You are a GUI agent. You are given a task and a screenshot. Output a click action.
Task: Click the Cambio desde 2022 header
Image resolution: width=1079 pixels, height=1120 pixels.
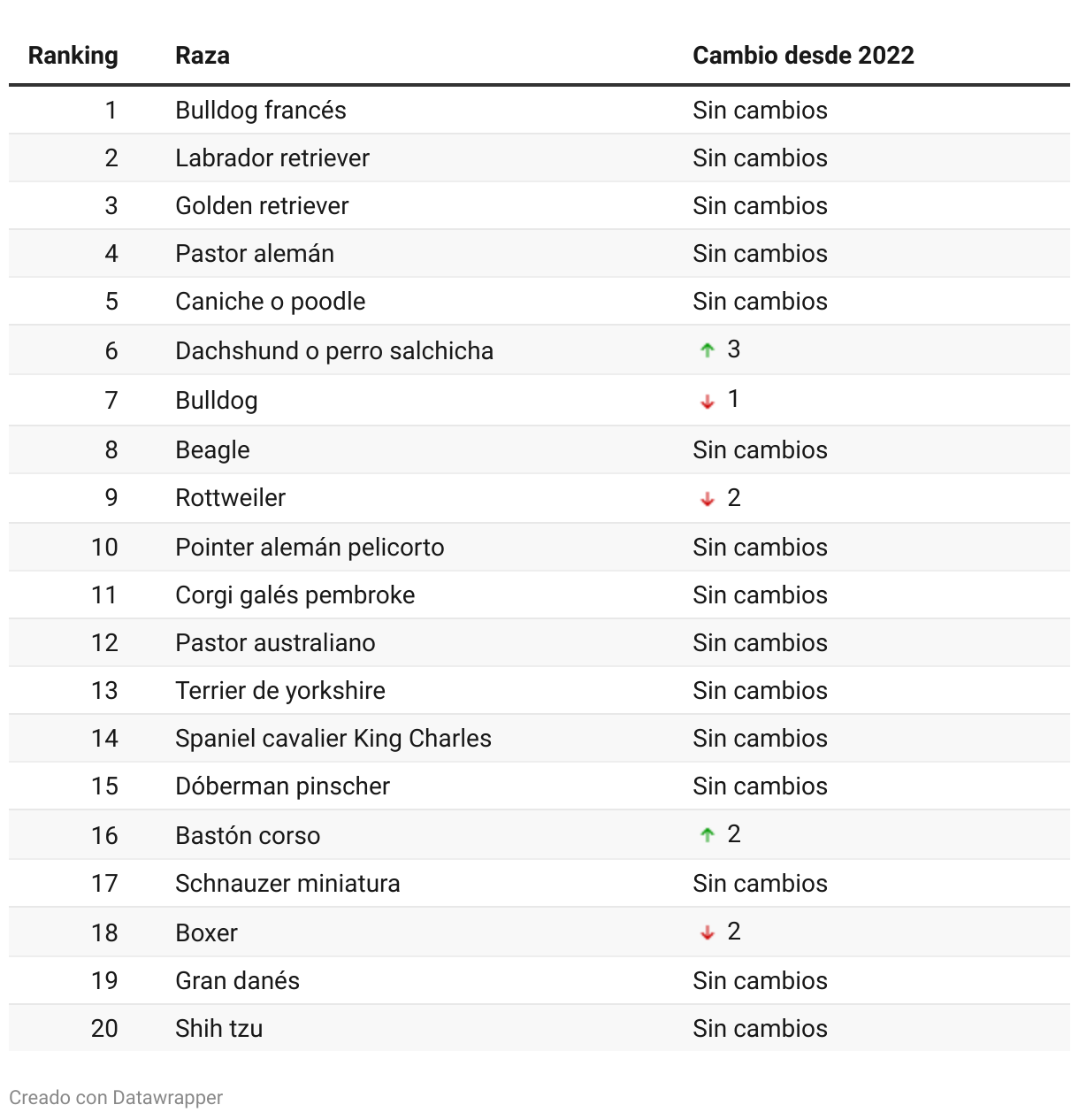click(x=803, y=56)
